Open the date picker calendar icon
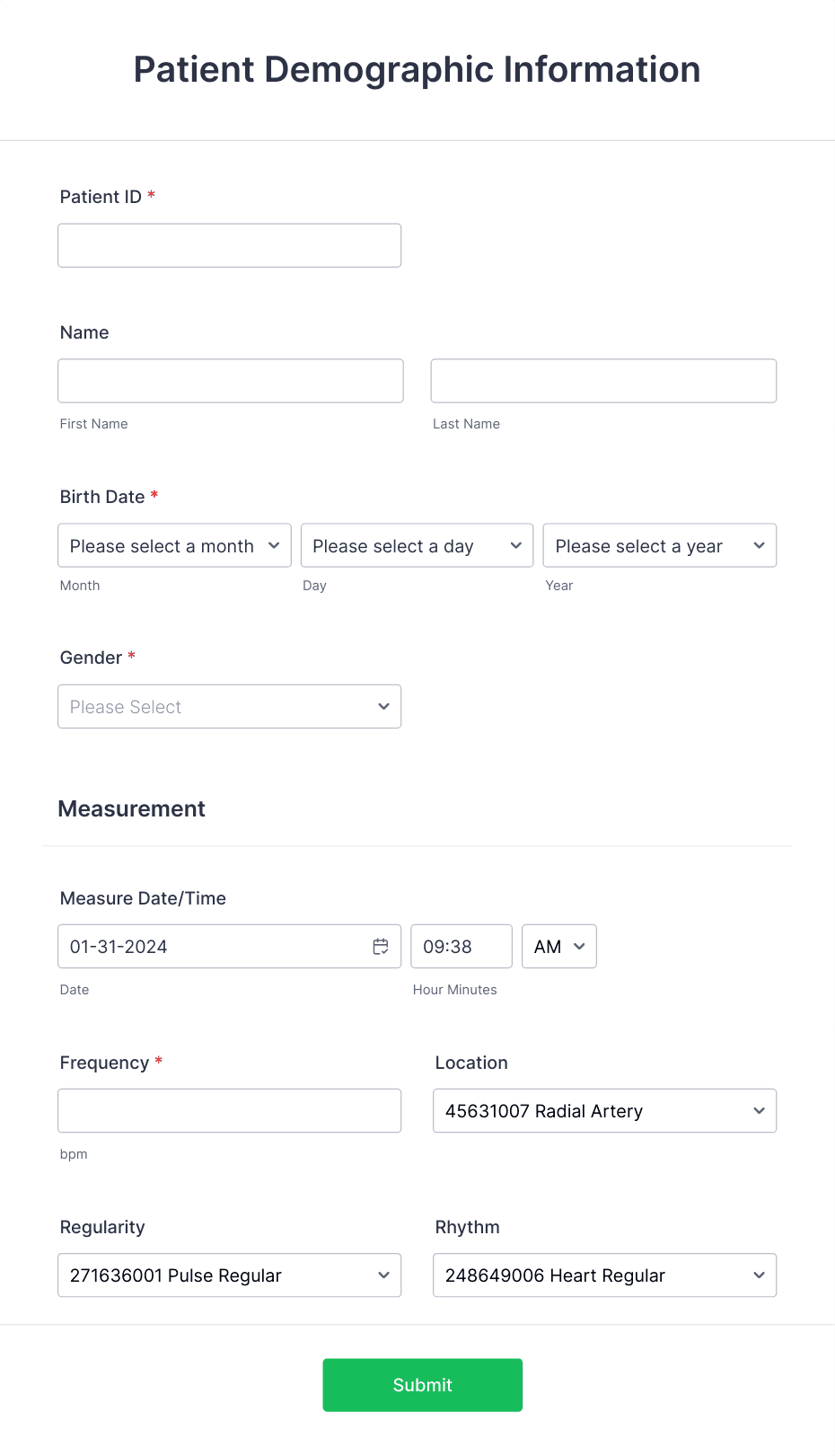 [x=380, y=946]
